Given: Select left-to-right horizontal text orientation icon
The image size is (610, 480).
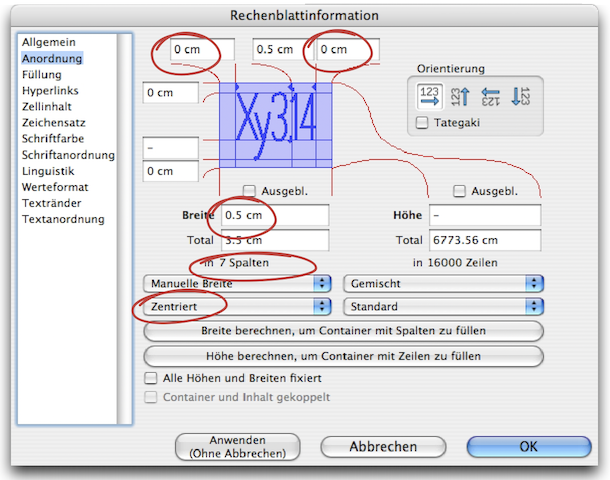Looking at the screenshot, I should (431, 96).
